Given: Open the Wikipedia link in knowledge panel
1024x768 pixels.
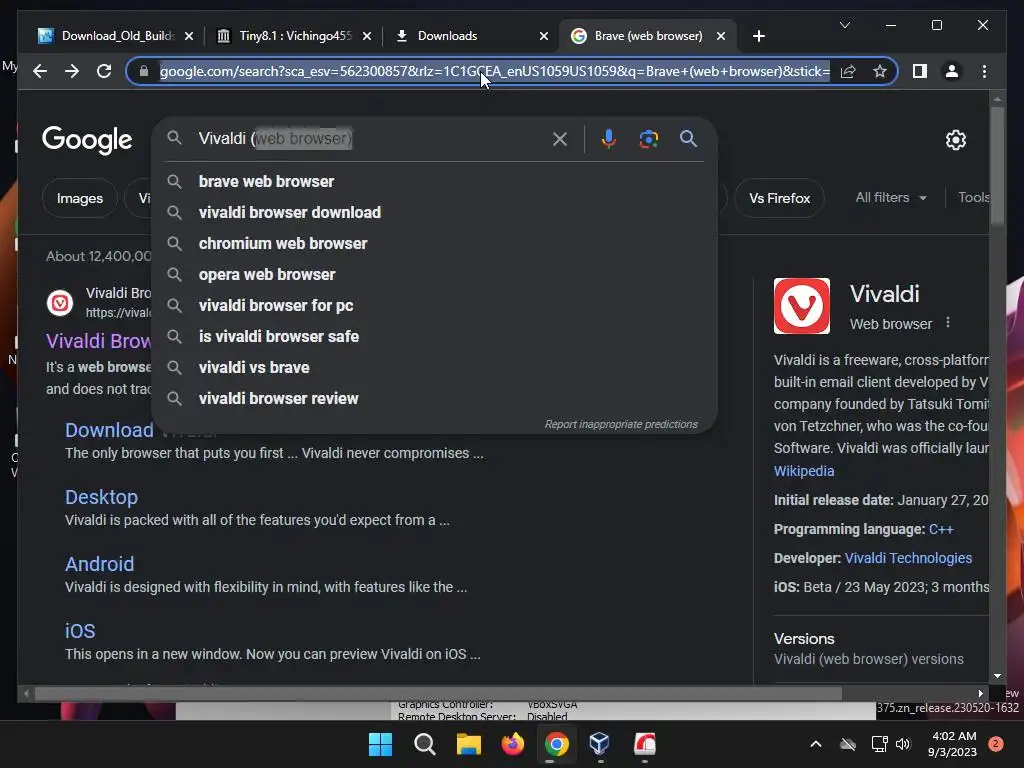Looking at the screenshot, I should 804,471.
